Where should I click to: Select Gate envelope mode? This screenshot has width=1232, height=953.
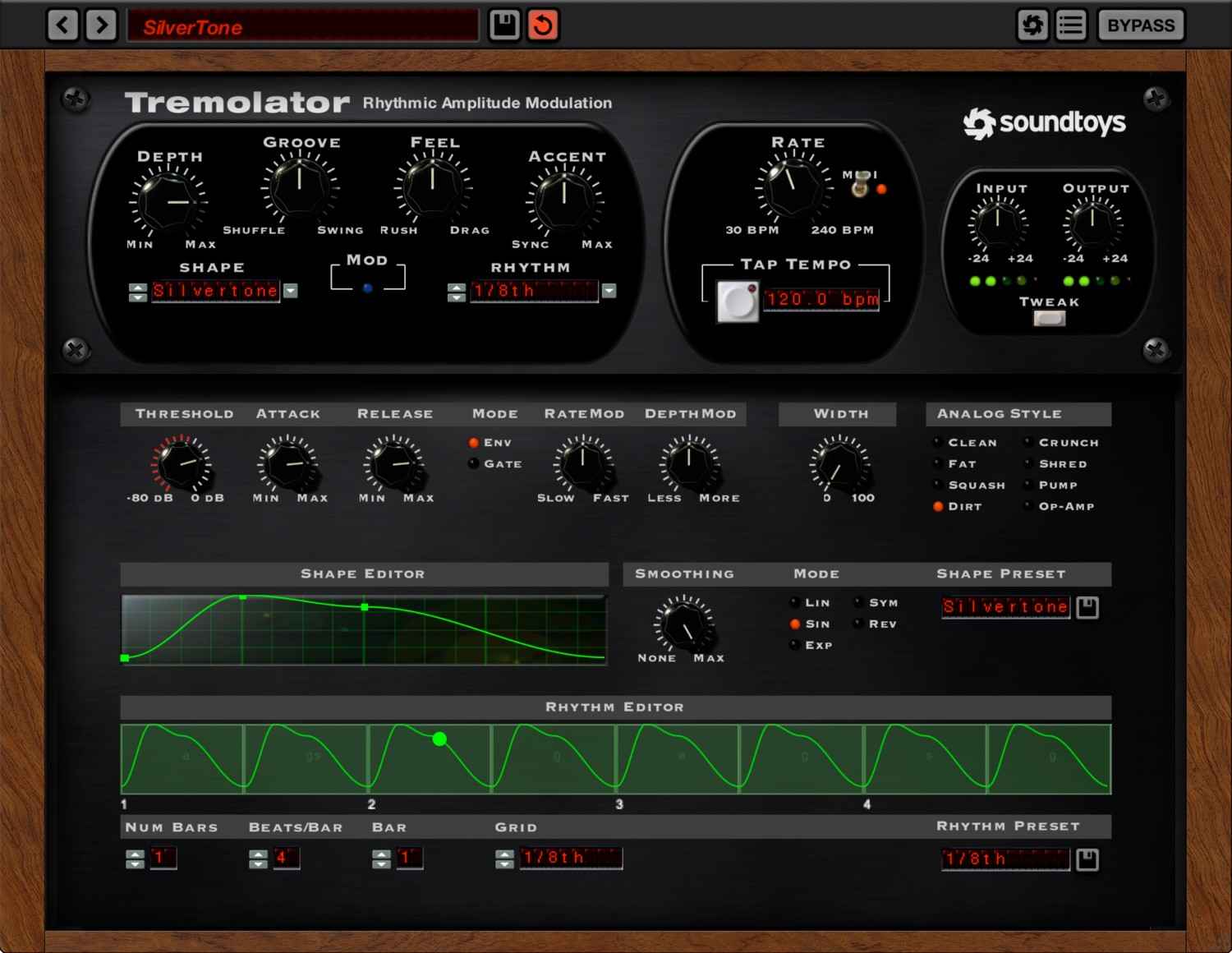(474, 464)
